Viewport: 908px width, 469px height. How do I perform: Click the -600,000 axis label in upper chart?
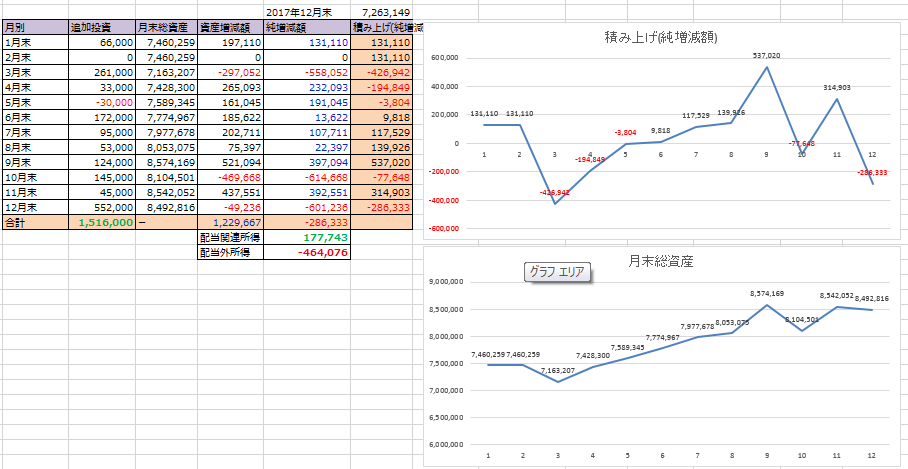444,229
